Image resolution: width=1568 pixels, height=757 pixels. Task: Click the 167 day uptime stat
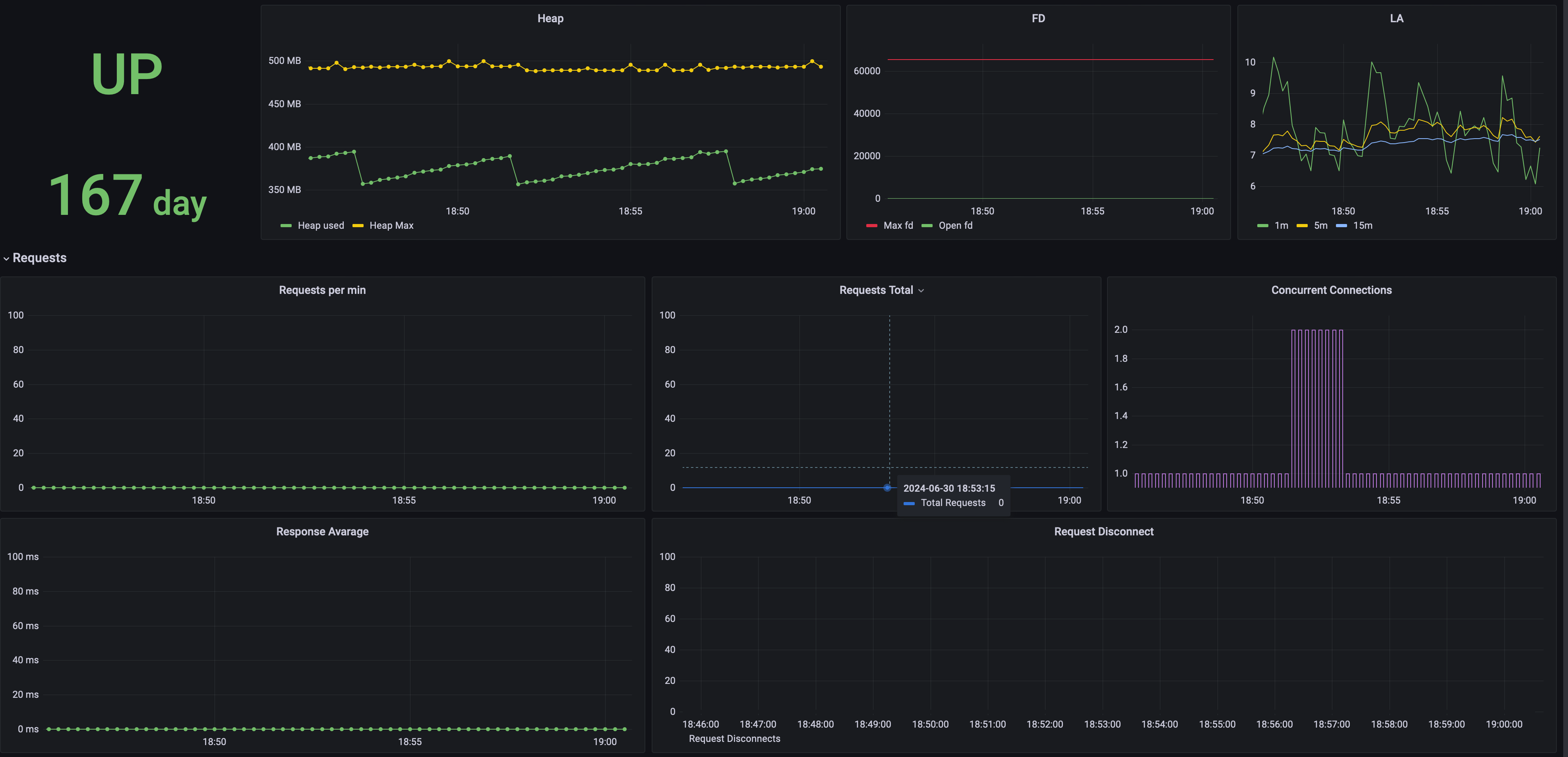(127, 195)
